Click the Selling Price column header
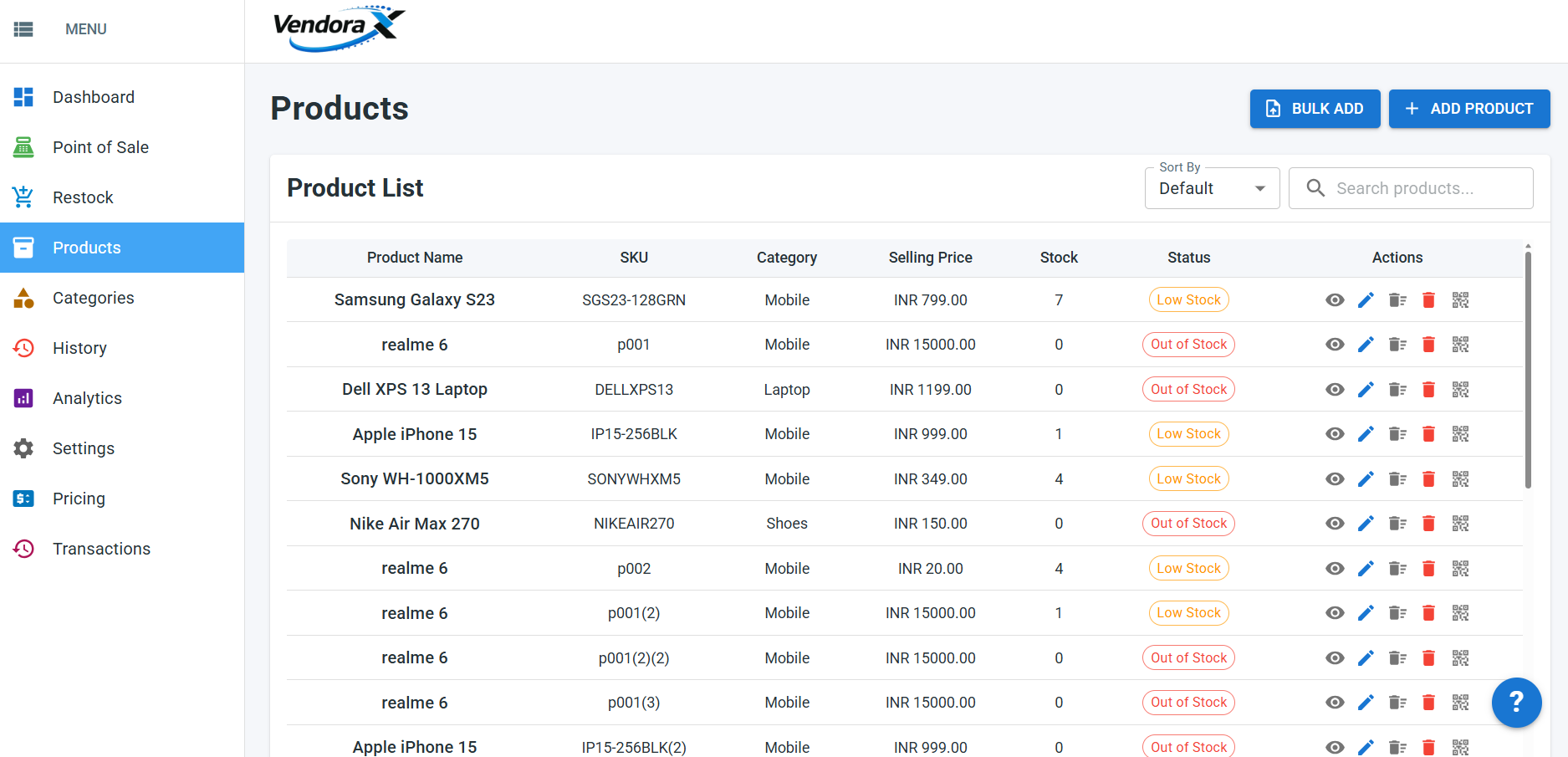This screenshot has height=757, width=1568. pos(930,258)
